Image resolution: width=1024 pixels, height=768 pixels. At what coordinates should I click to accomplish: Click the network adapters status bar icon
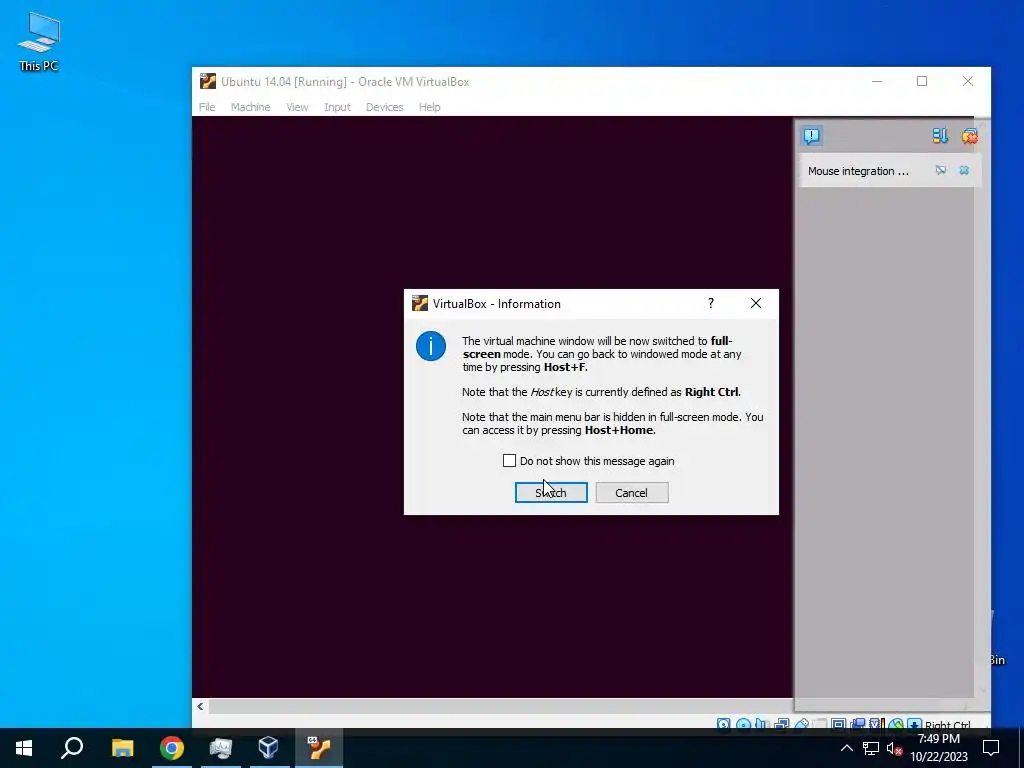[x=781, y=724]
